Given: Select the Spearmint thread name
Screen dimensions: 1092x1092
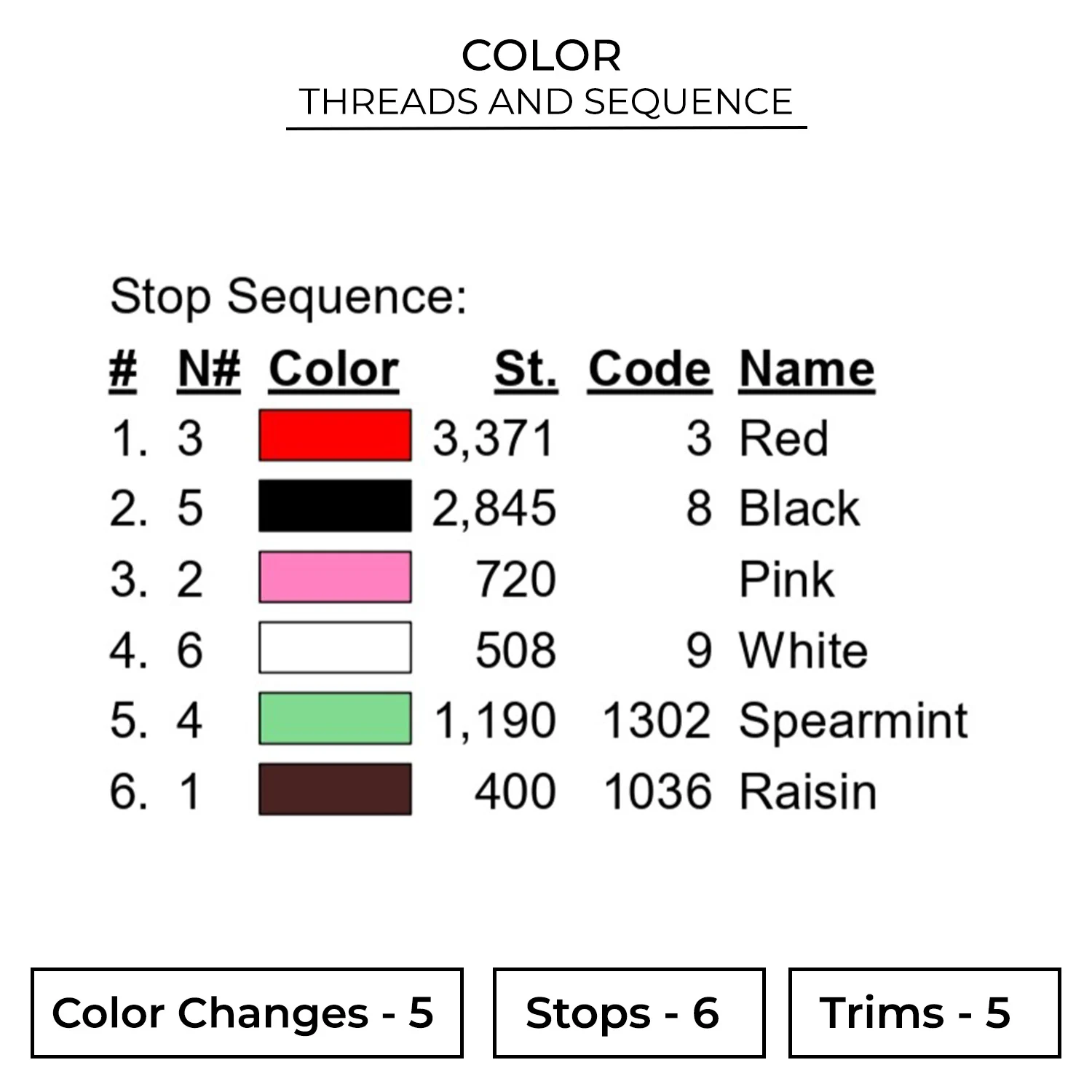Looking at the screenshot, I should click(x=853, y=721).
